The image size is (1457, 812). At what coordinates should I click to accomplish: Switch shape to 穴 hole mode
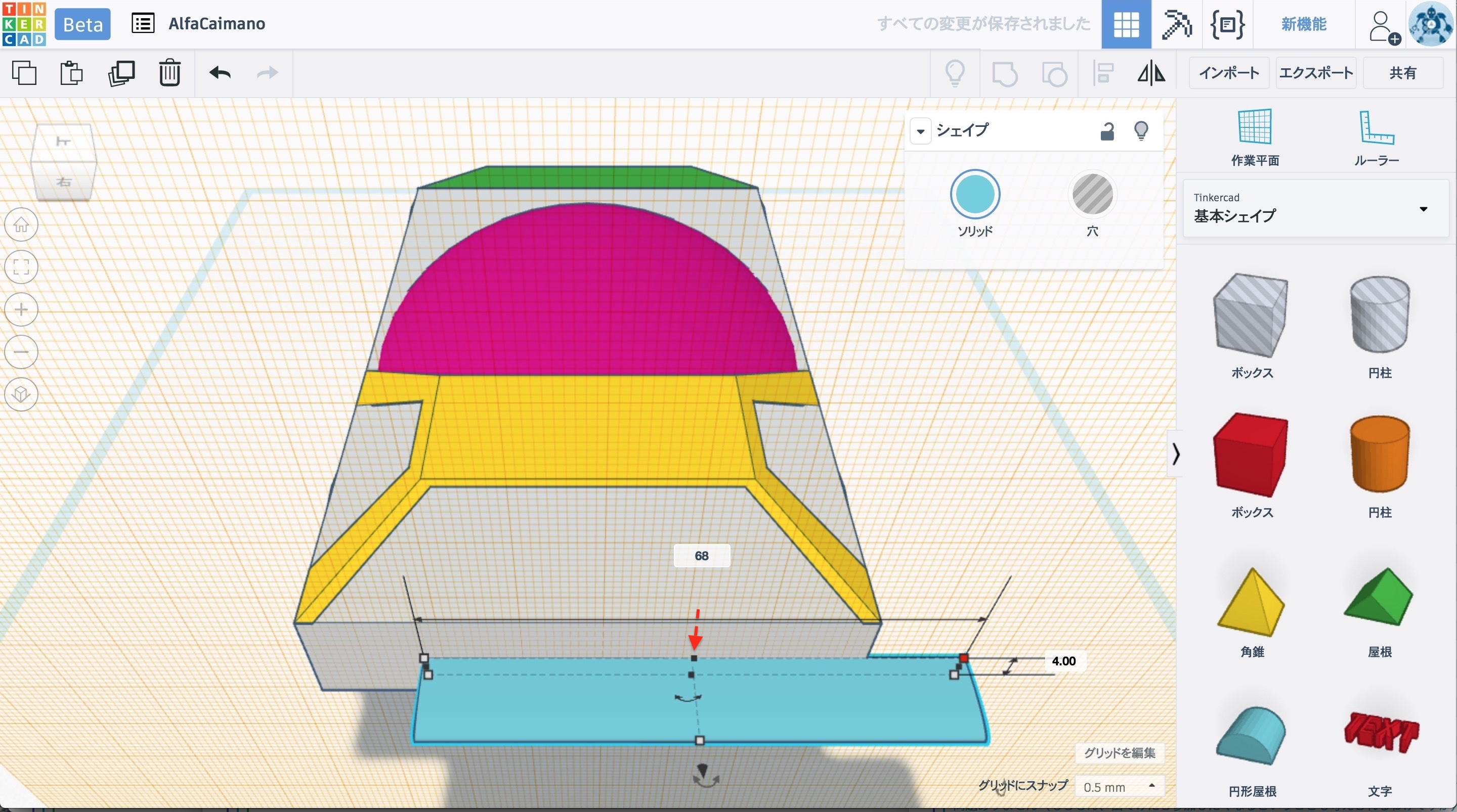[1092, 195]
